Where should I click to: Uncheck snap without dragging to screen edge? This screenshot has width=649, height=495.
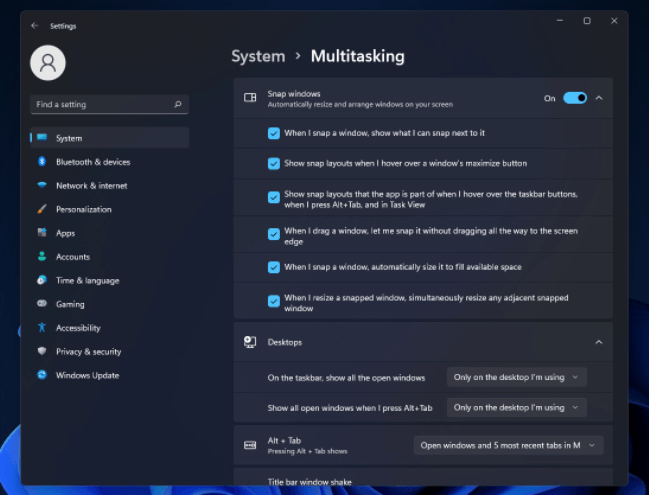(x=274, y=234)
